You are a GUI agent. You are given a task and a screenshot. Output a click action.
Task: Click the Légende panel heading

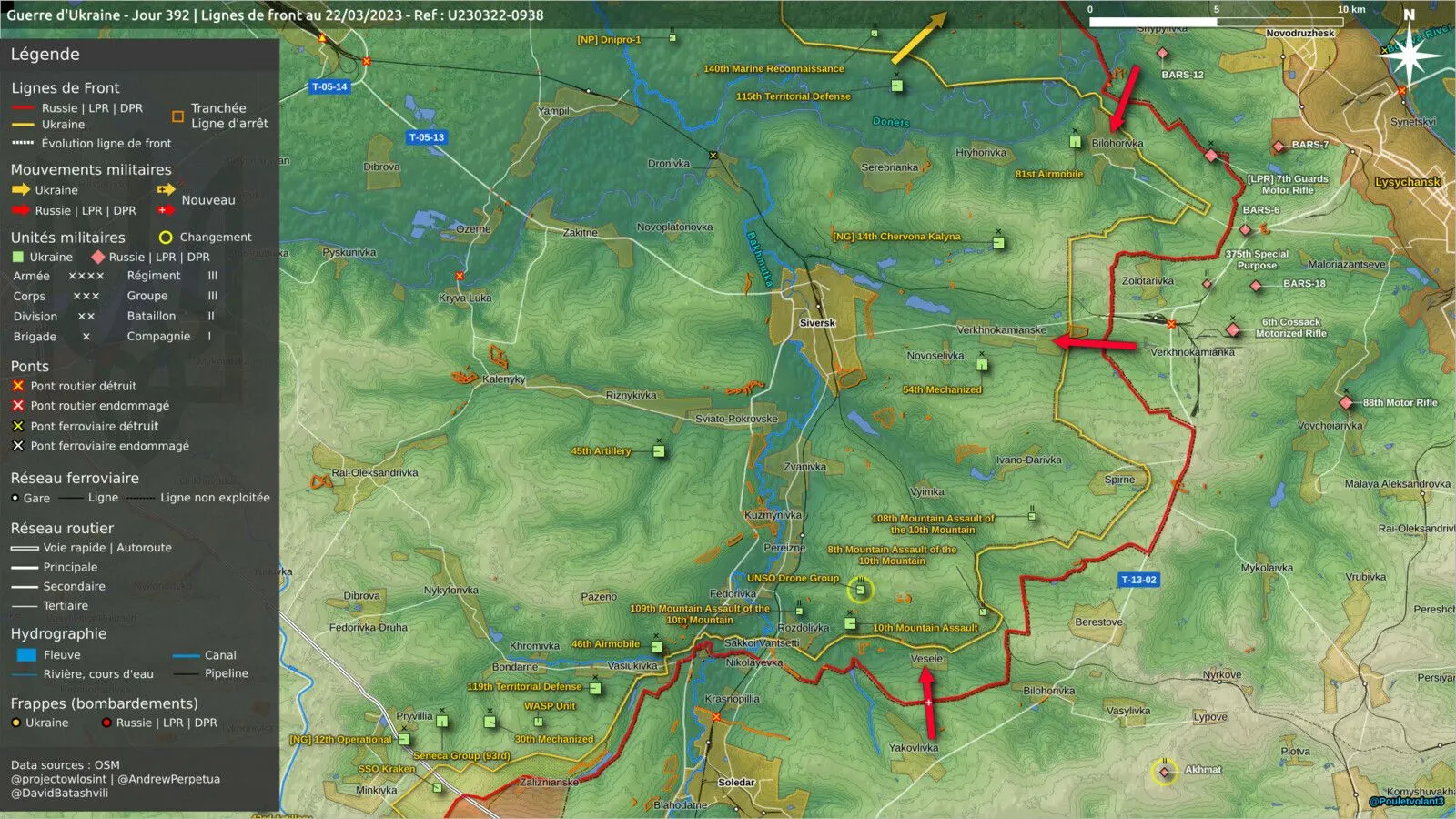(45, 55)
